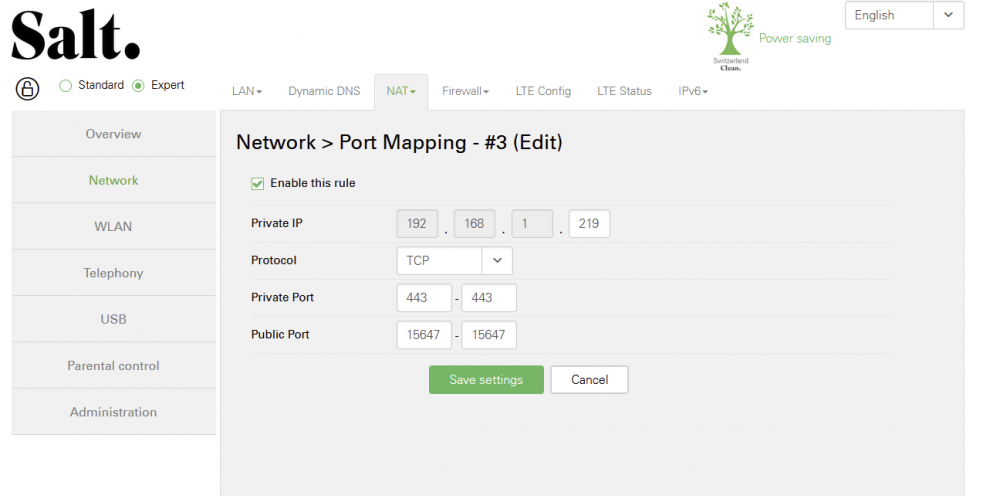The width and height of the screenshot is (1000, 496).
Task: Select Network in the sidebar
Action: point(114,180)
